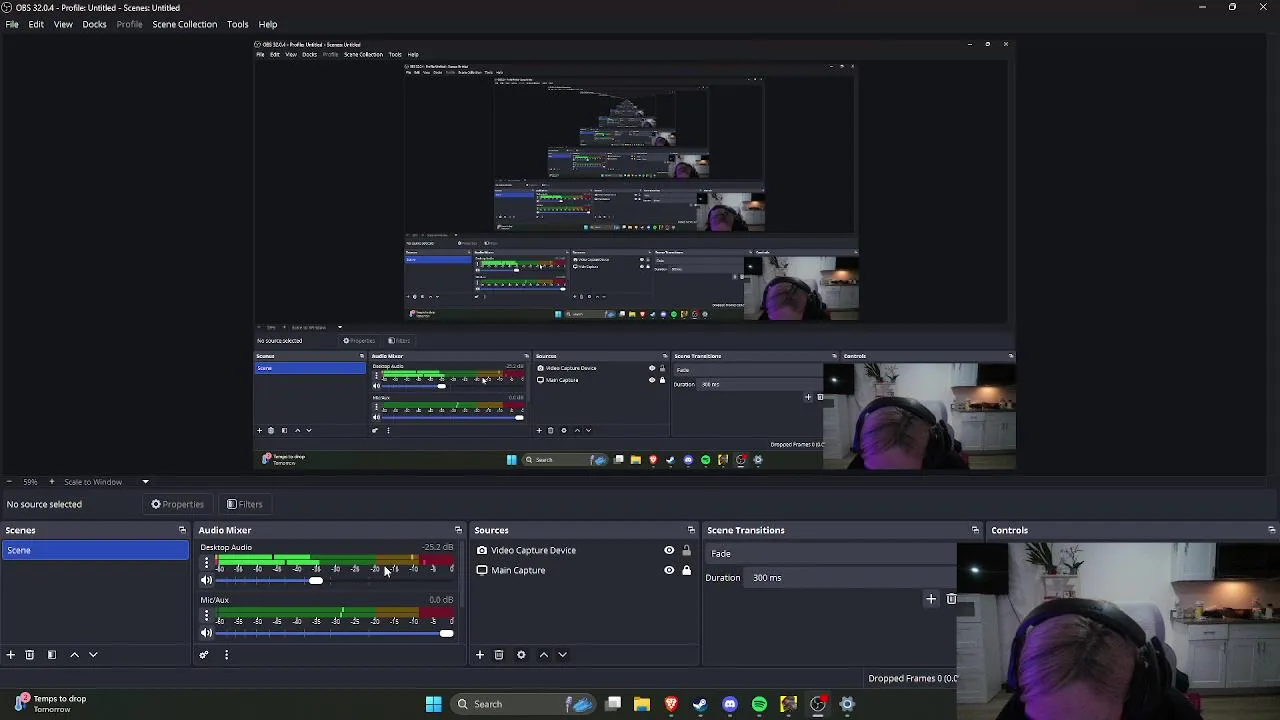Add a new scene with plus icon
Image resolution: width=1280 pixels, height=720 pixels.
(x=11, y=655)
